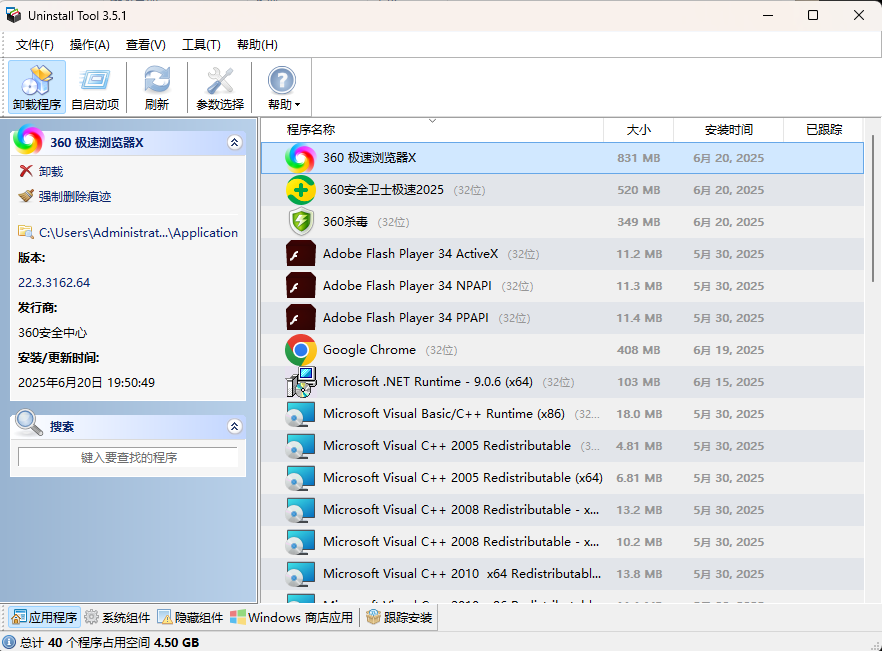Image resolution: width=882 pixels, height=651 pixels.
Task: Select the icon of Visual C++ 2005 Redistributable (x64)
Action: click(x=300, y=478)
